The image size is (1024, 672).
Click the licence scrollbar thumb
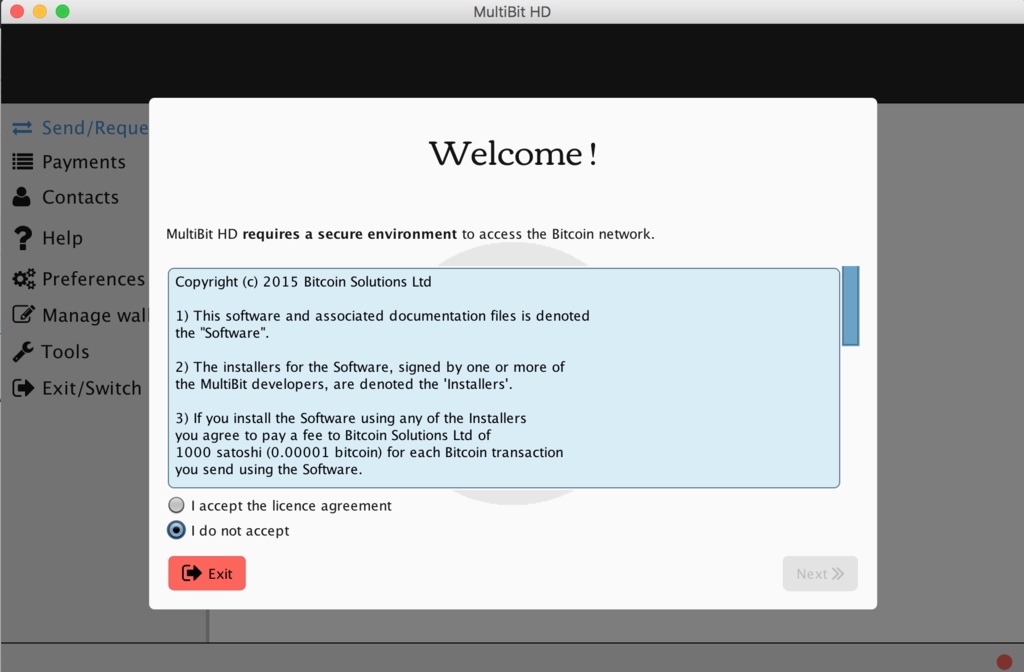[850, 307]
